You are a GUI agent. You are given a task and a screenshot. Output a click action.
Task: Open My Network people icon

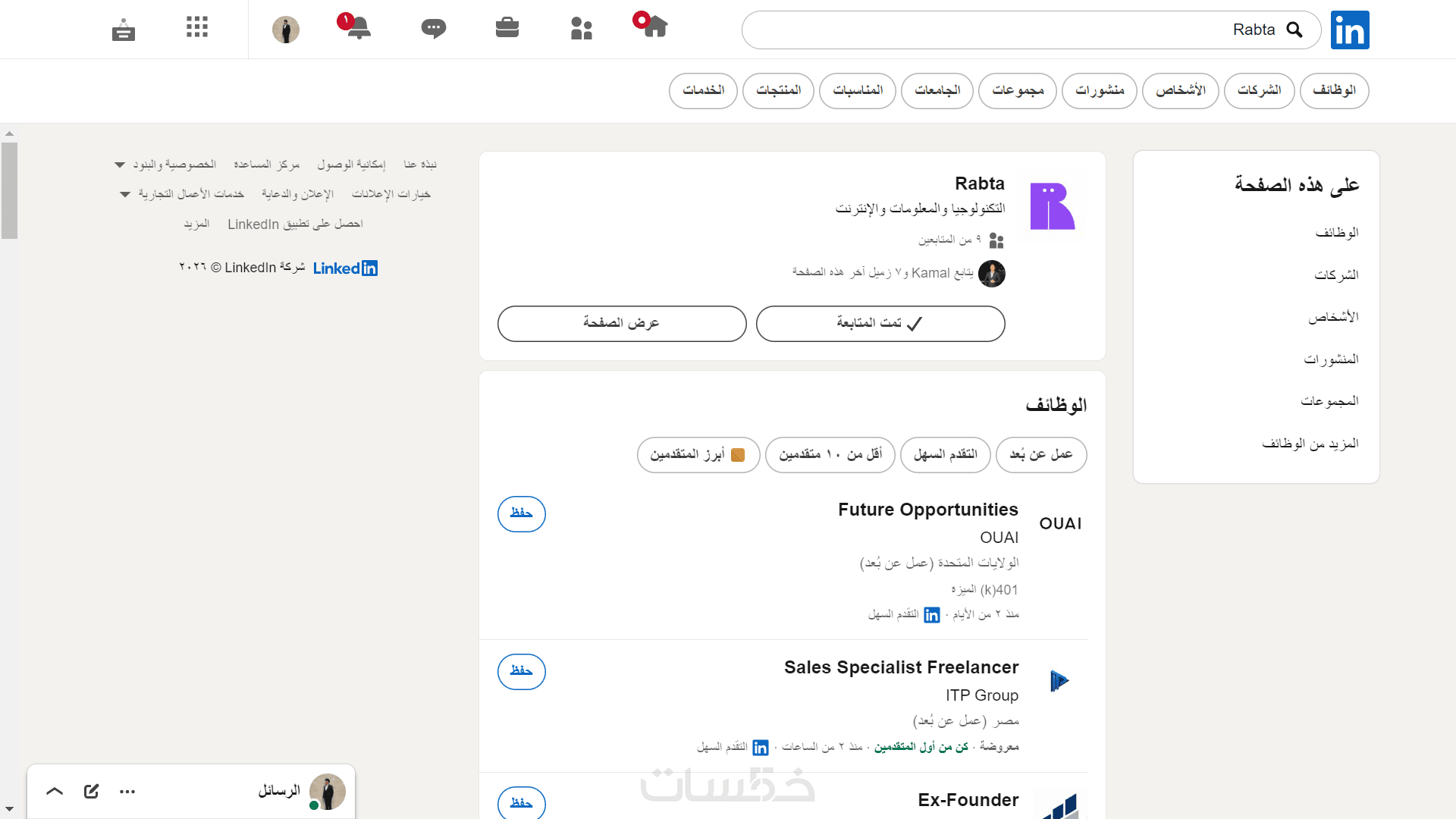[x=582, y=29]
